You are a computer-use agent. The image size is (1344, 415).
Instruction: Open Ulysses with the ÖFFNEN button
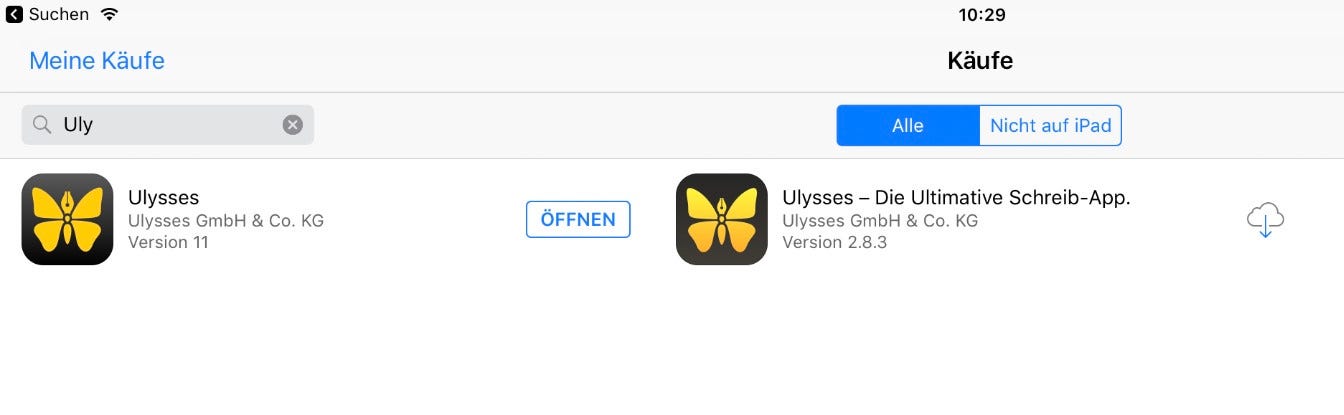pyautogui.click(x=578, y=219)
